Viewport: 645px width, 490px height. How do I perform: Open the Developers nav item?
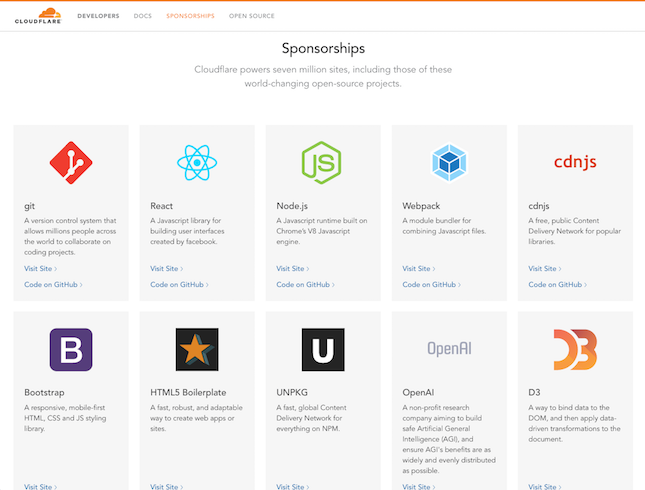(x=98, y=16)
